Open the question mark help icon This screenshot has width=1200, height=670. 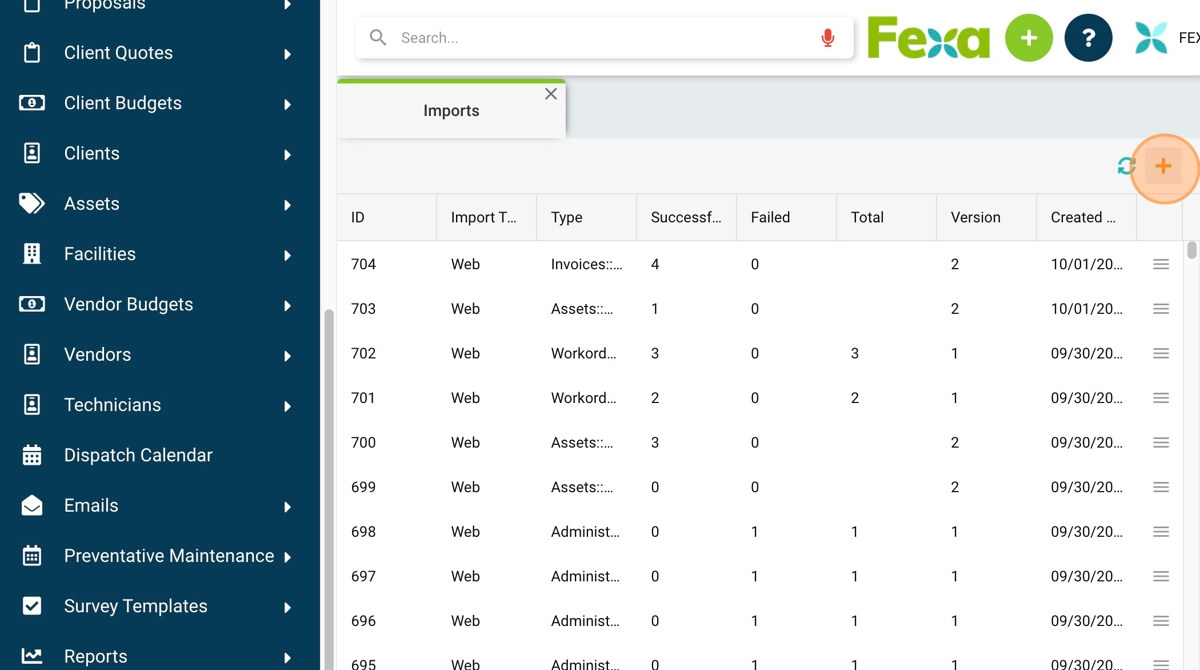pyautogui.click(x=1088, y=38)
